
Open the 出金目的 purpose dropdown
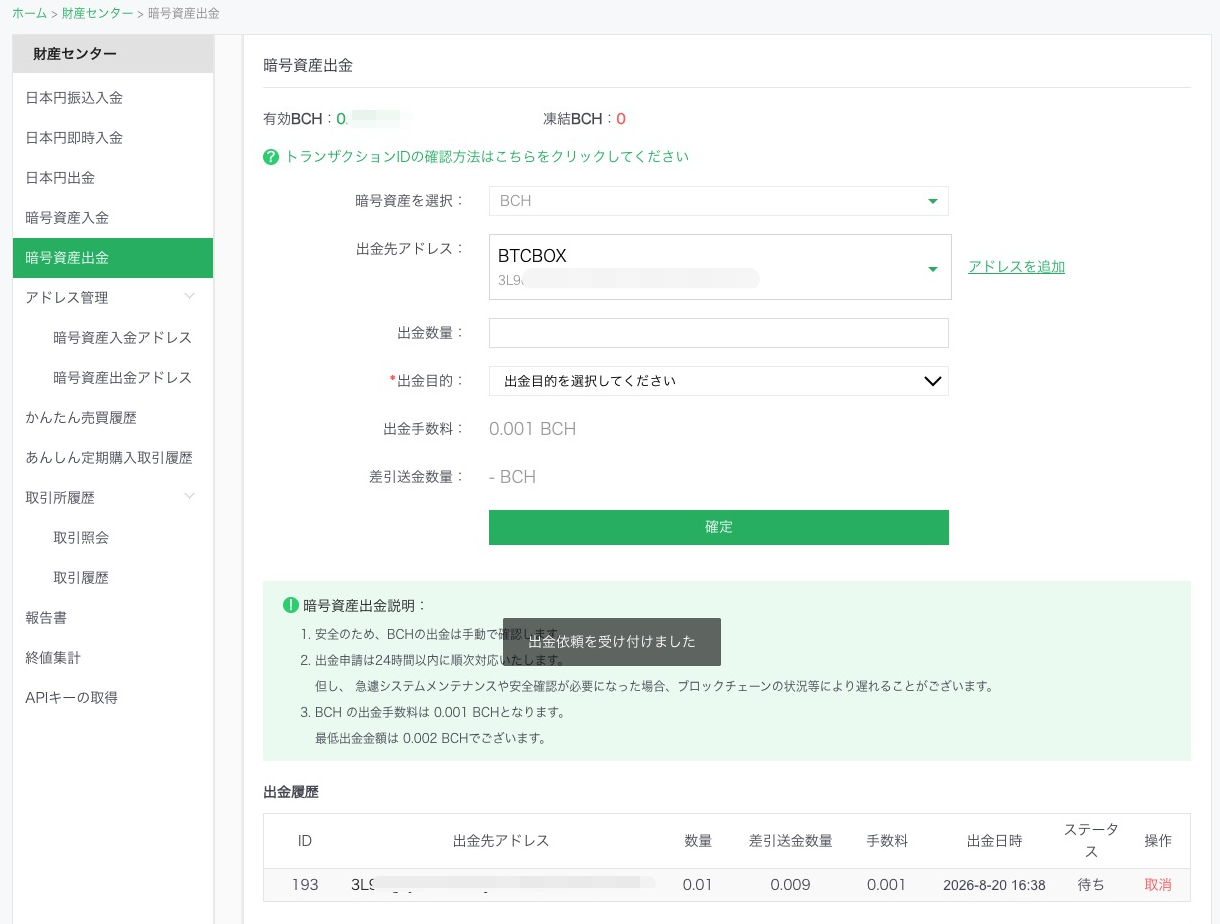[718, 381]
